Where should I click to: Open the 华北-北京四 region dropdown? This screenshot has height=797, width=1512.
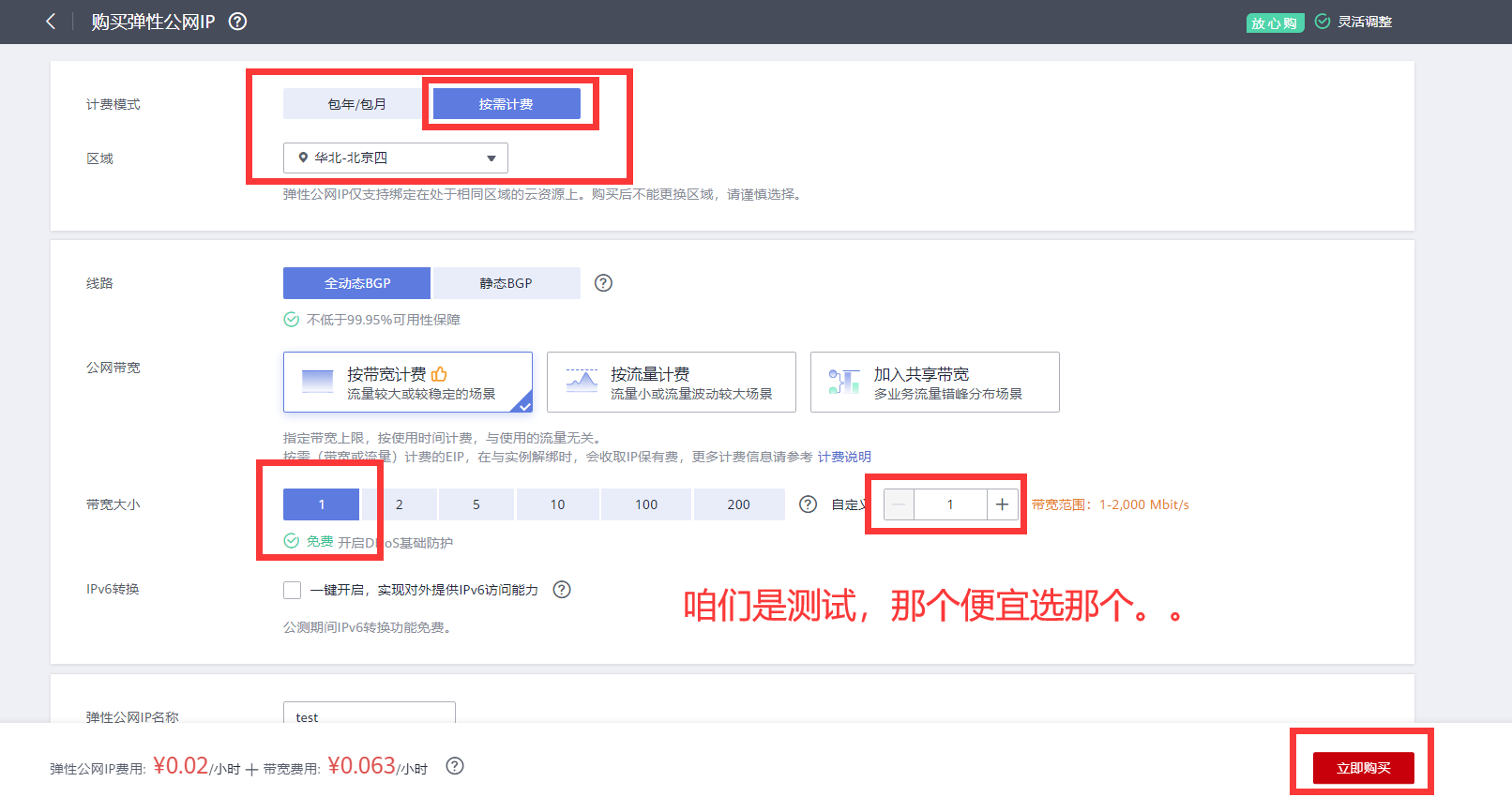(396, 158)
